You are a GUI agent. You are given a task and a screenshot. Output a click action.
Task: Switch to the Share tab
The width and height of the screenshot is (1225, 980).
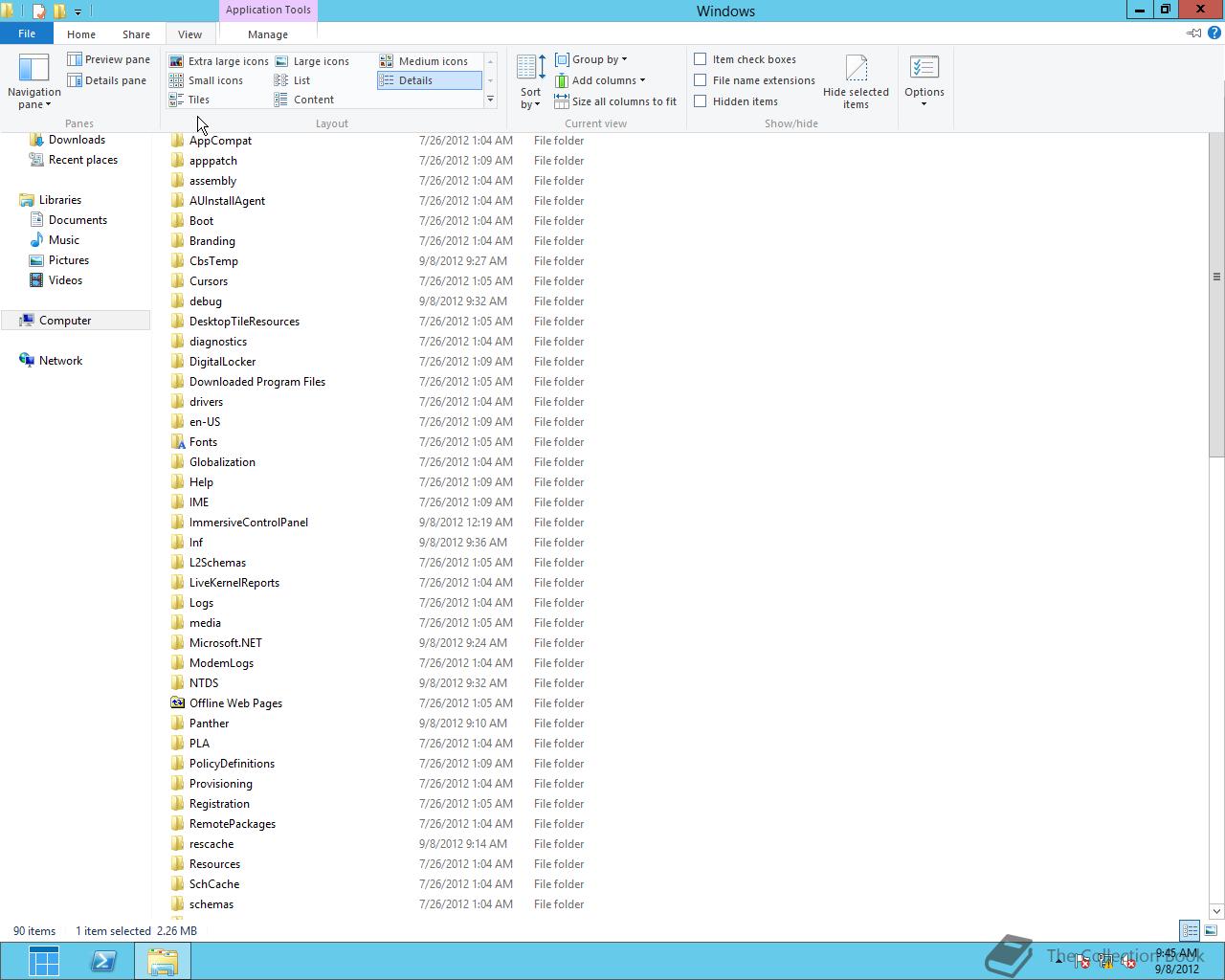(x=136, y=33)
